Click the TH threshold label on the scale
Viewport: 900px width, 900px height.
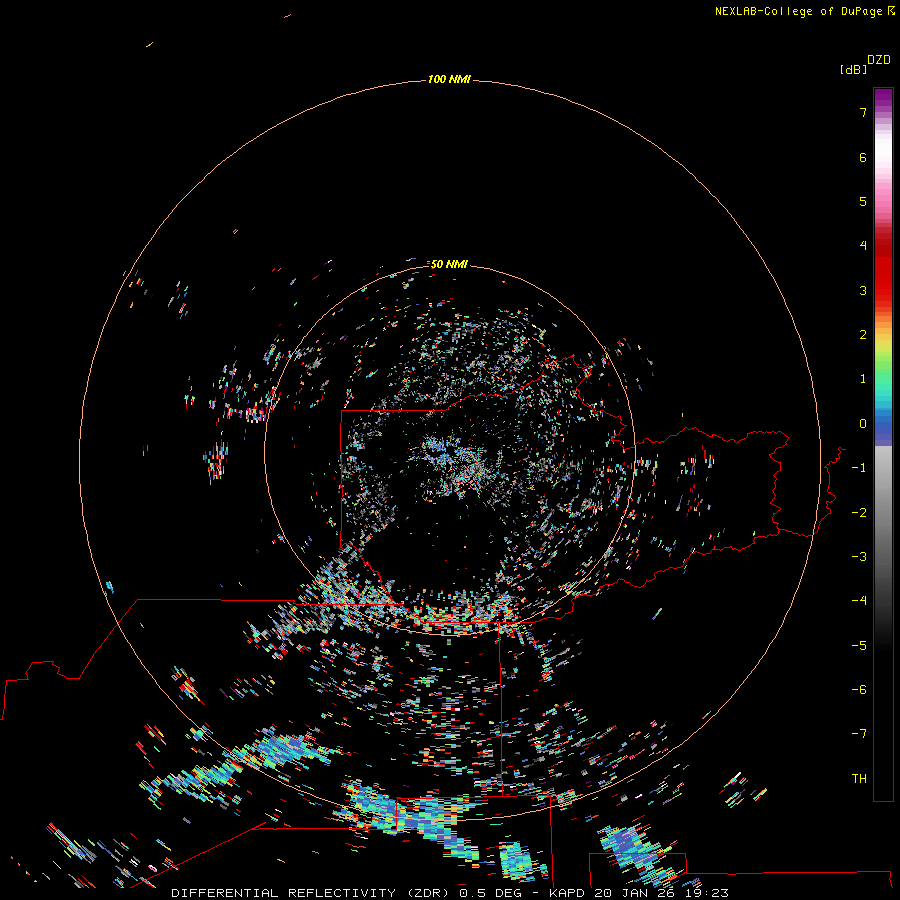pyautogui.click(x=859, y=779)
